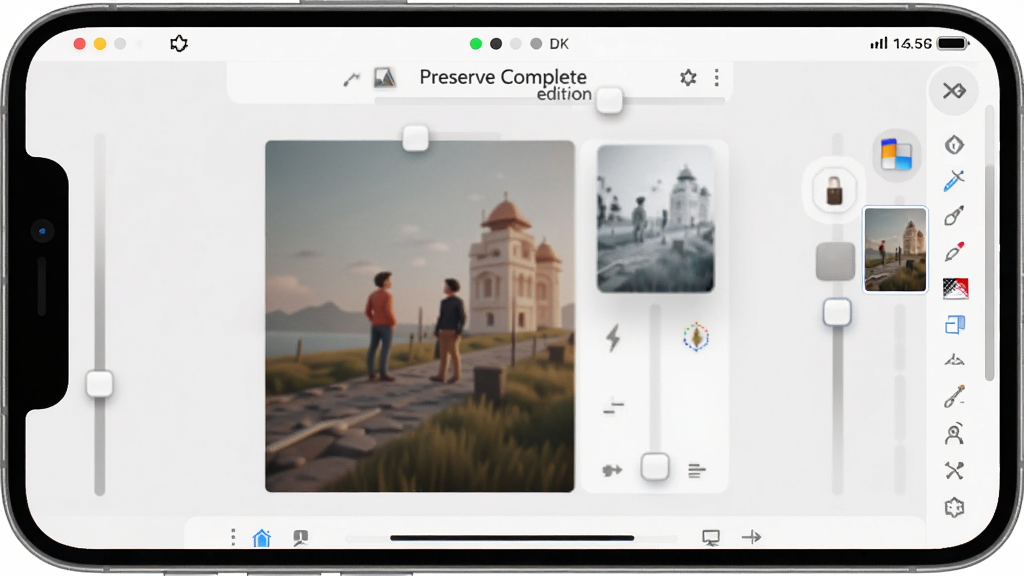
Task: Click the lightning bolt icon in adjustment panel
Action: pyautogui.click(x=613, y=338)
